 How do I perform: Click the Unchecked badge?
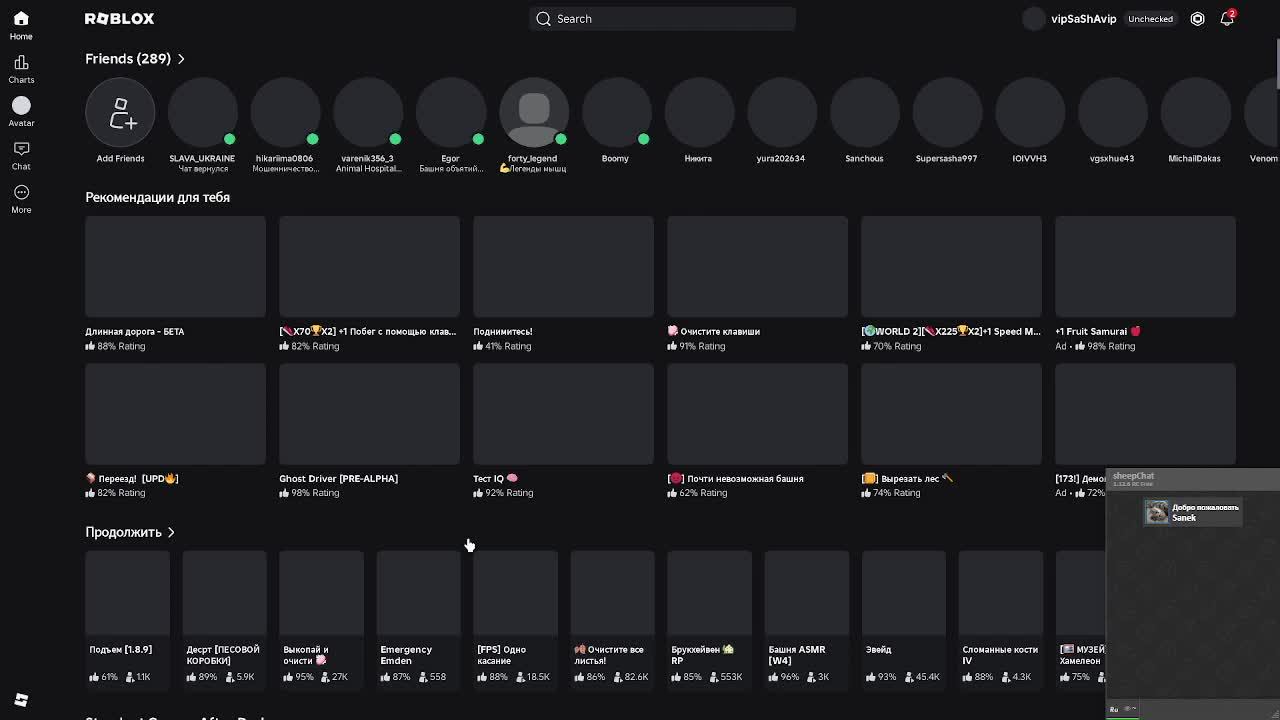pos(1150,19)
